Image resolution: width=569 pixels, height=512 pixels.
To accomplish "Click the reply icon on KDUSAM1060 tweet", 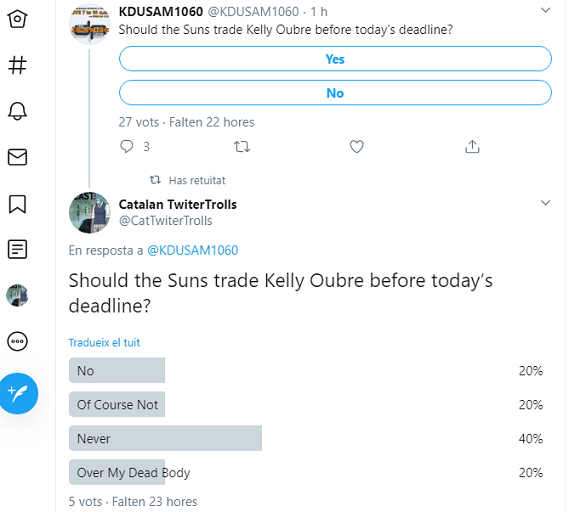I will 127,147.
